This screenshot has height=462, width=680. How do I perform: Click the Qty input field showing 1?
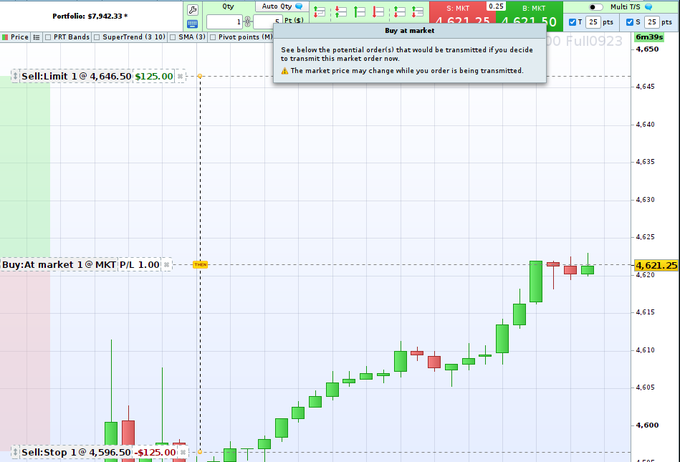tap(225, 22)
